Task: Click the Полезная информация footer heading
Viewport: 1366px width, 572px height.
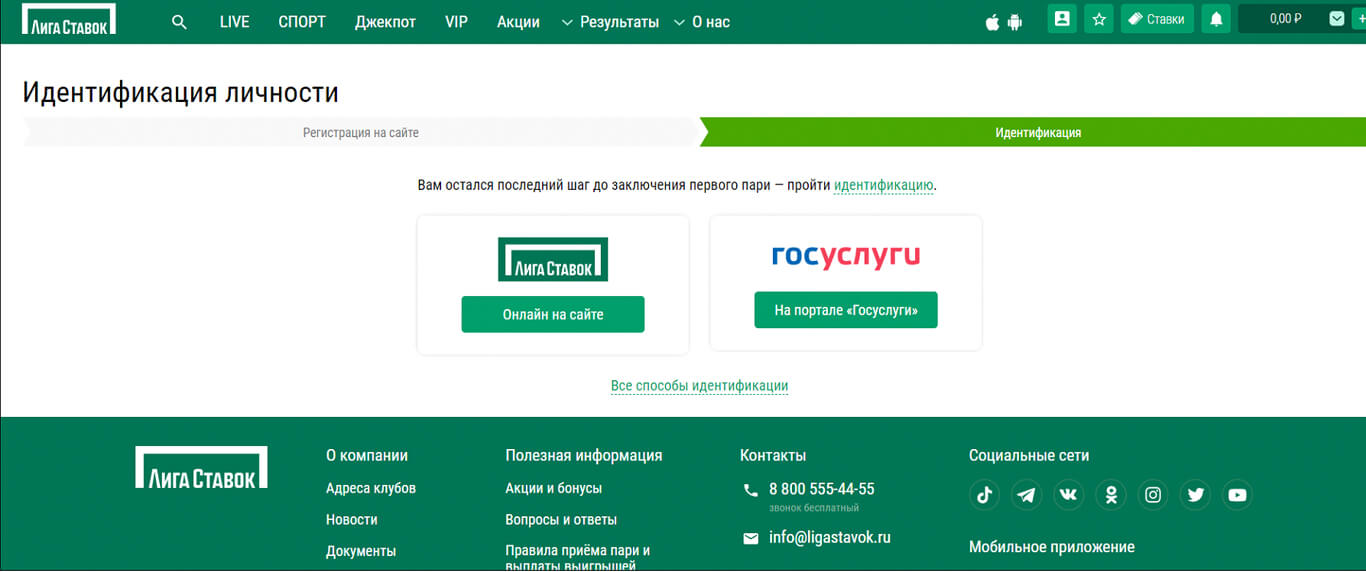Action: pos(584,455)
